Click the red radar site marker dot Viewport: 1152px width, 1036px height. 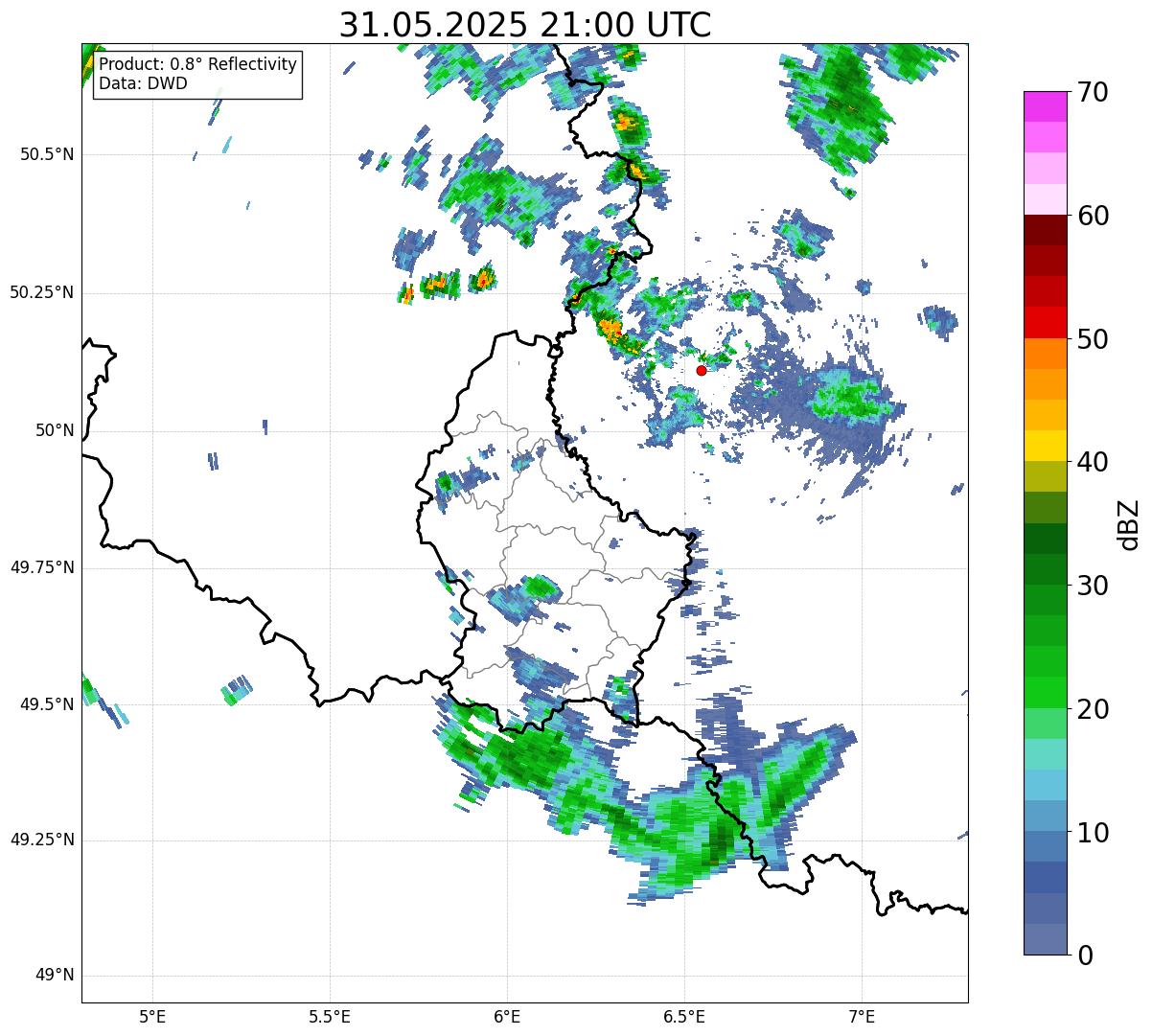702,370
